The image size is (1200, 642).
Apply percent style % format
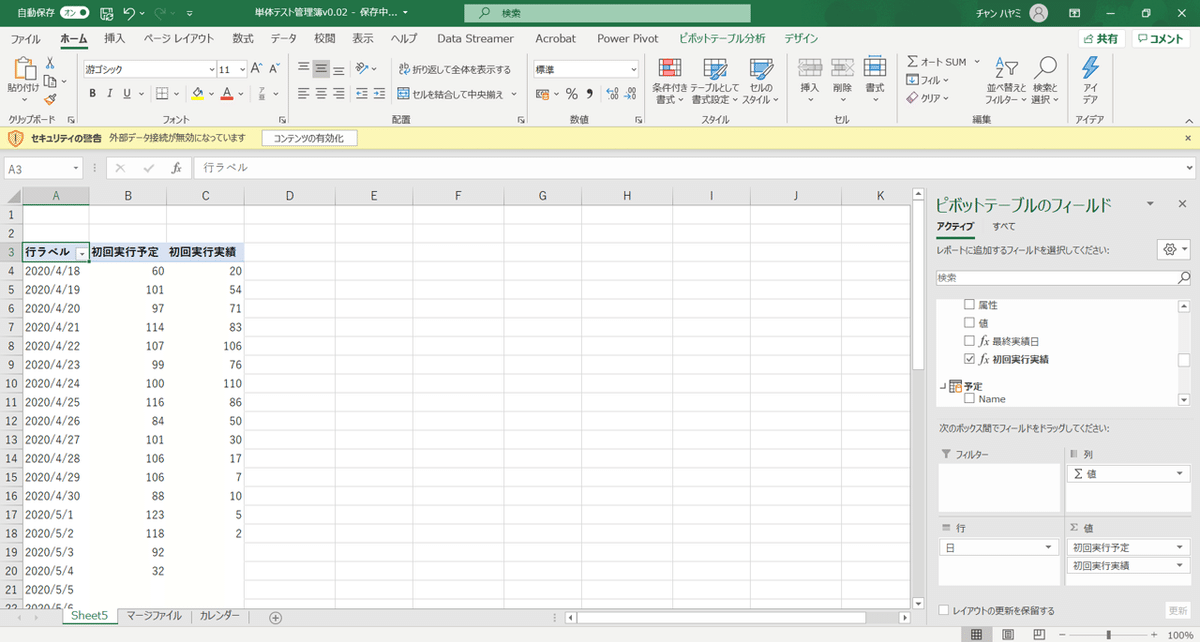tap(572, 94)
